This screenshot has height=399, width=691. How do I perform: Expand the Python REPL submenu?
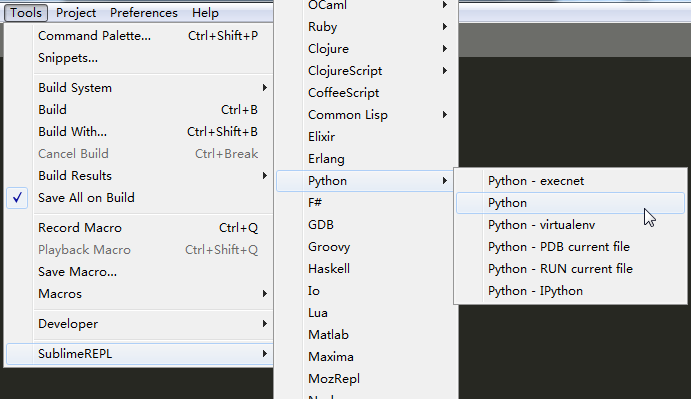[x=366, y=181]
